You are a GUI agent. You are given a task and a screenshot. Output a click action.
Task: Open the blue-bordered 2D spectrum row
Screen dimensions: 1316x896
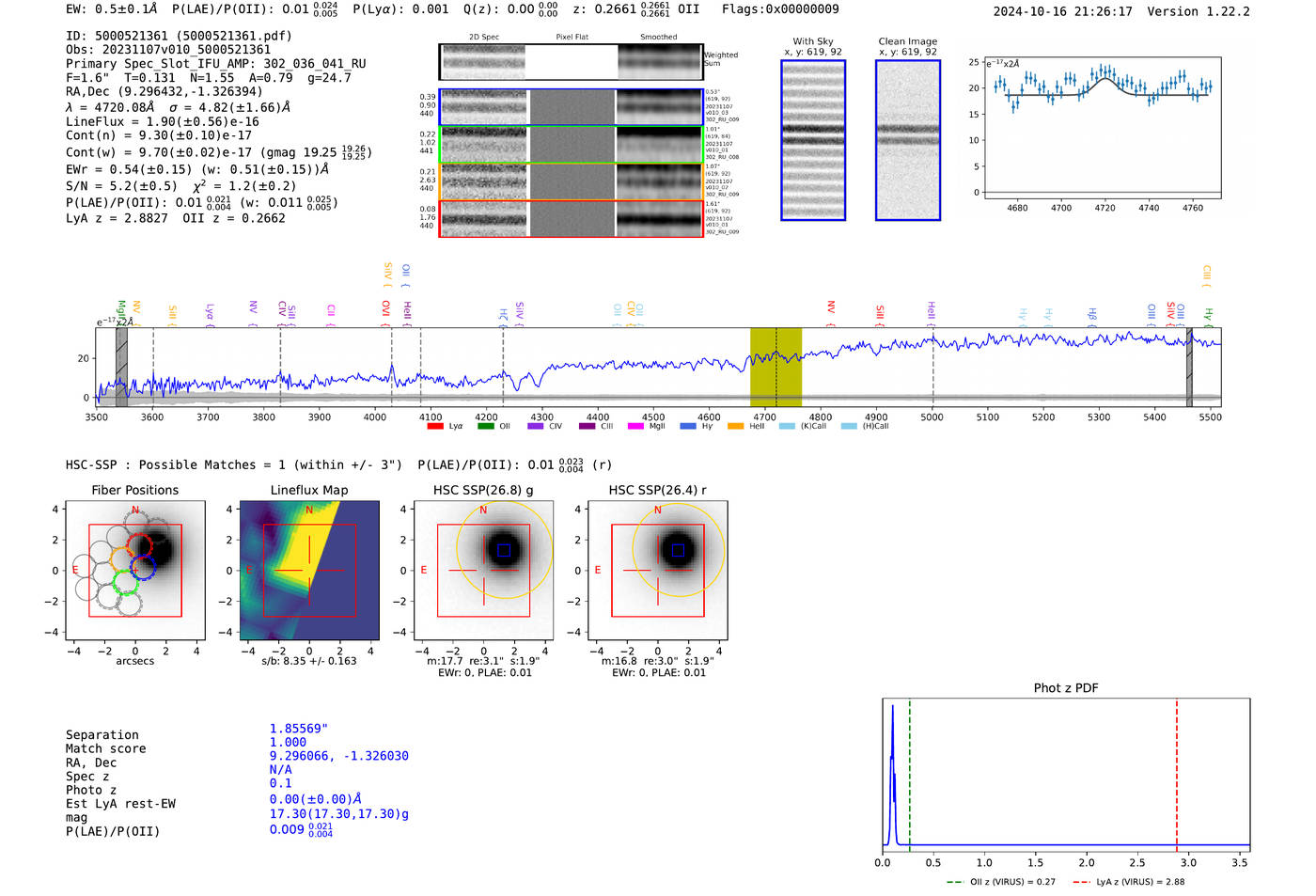coord(571,107)
